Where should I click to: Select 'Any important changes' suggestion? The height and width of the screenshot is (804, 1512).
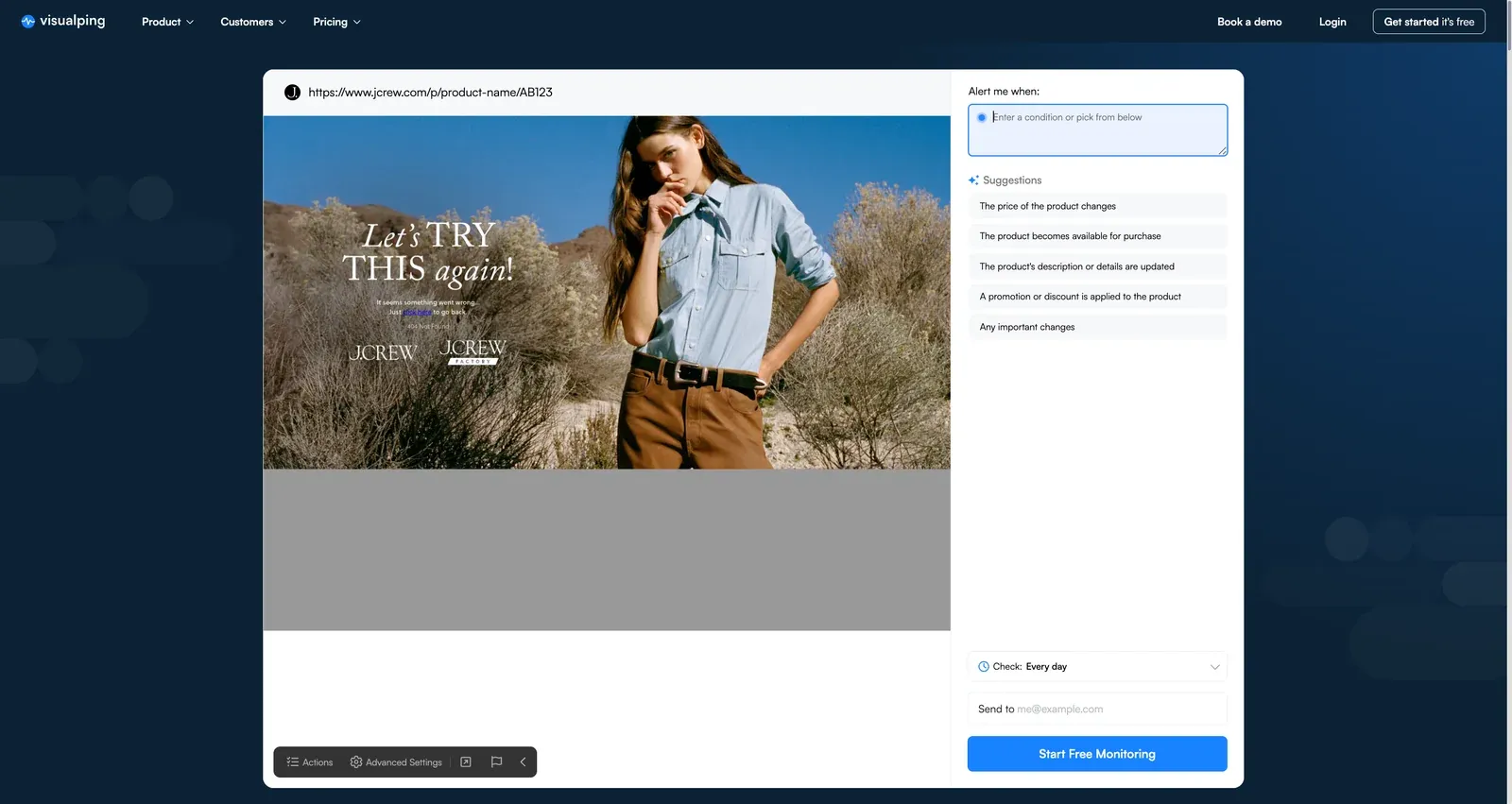tap(1097, 327)
